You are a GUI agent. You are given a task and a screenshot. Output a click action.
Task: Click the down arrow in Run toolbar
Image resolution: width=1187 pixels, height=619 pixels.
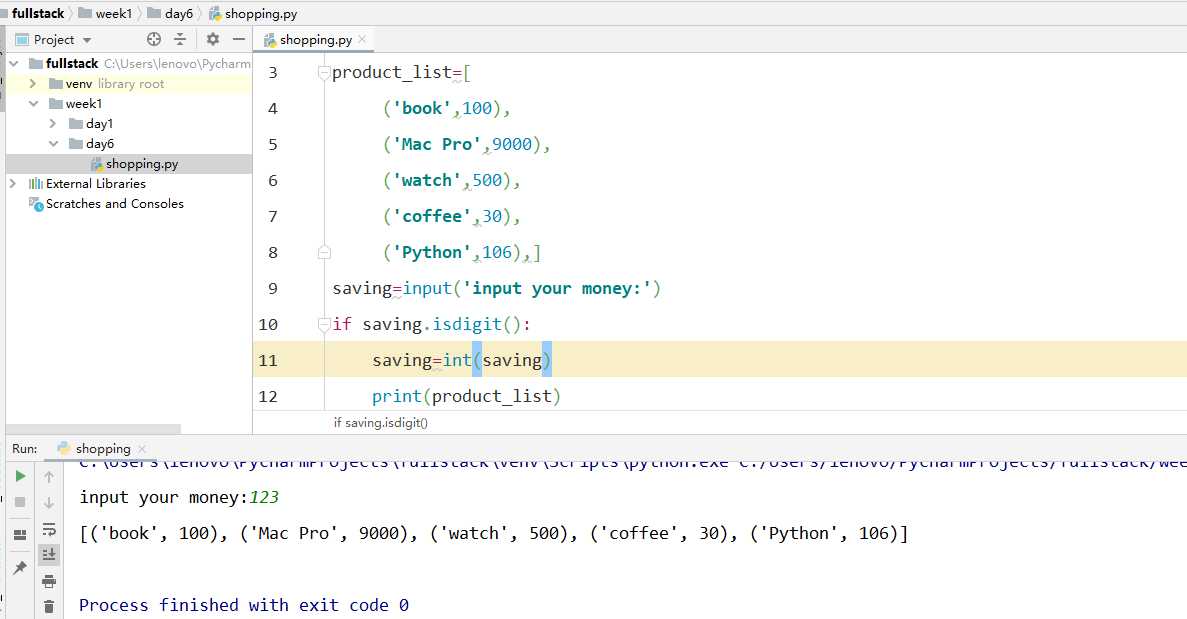click(49, 502)
